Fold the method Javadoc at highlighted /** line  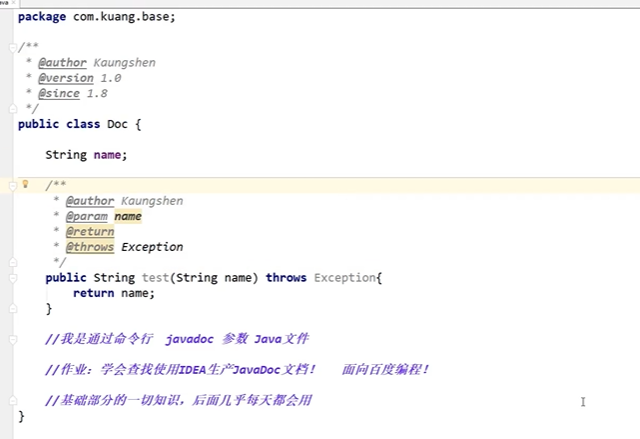tap(13, 186)
